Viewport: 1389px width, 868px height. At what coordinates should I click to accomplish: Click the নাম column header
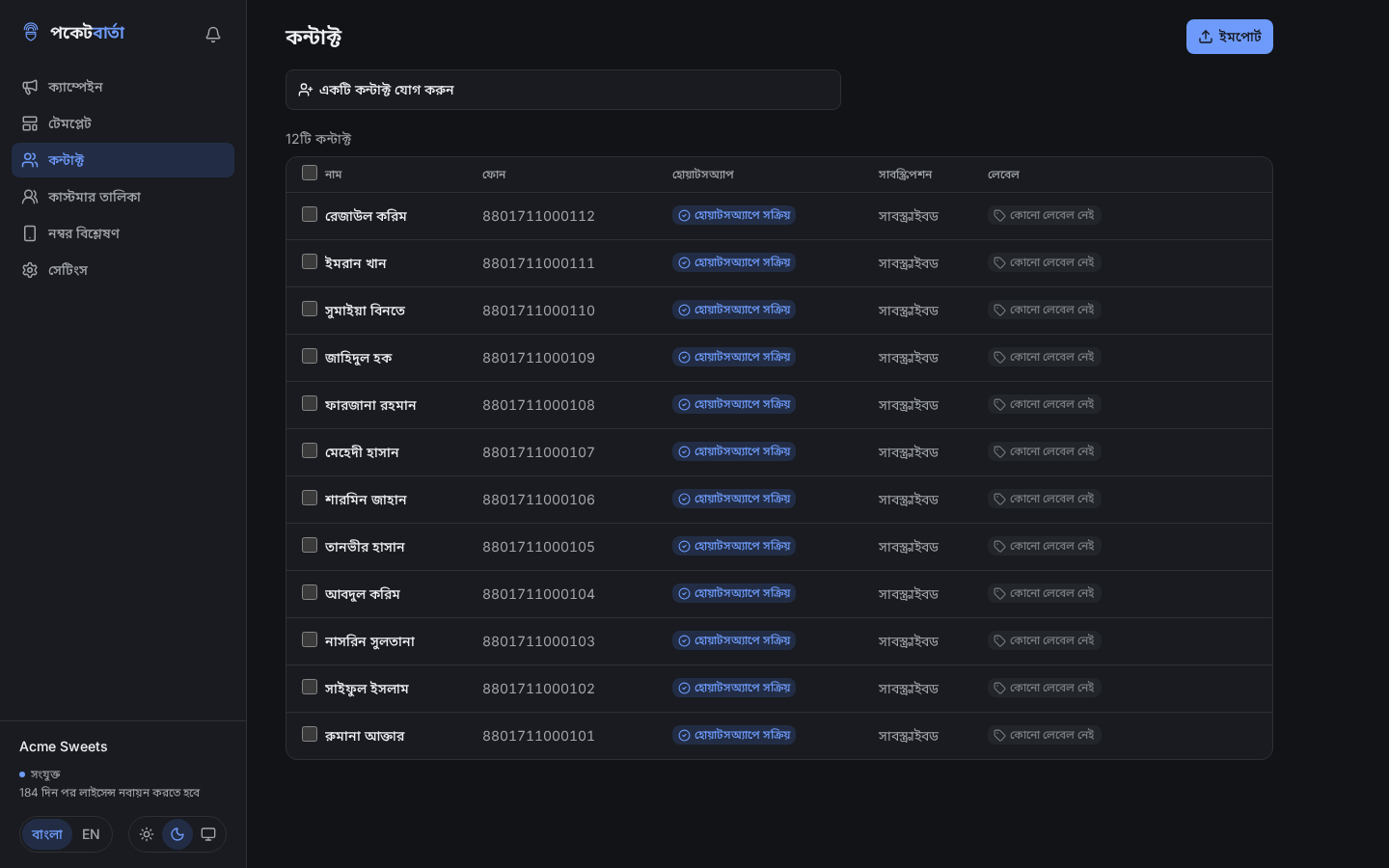(334, 175)
